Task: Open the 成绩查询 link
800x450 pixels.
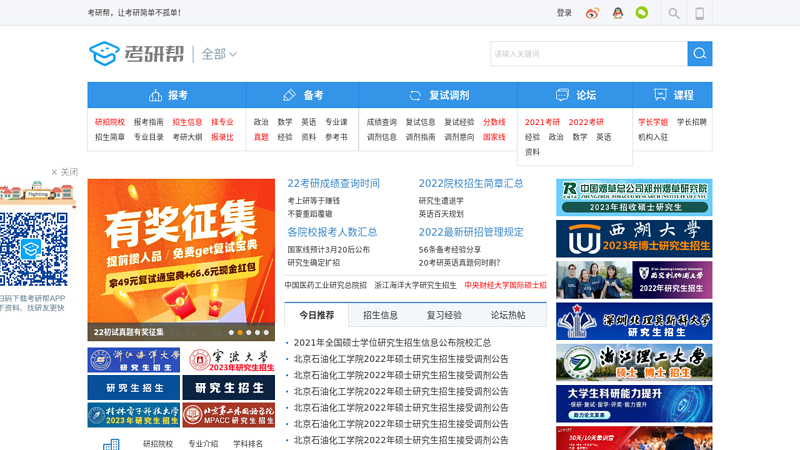Action: [382, 122]
